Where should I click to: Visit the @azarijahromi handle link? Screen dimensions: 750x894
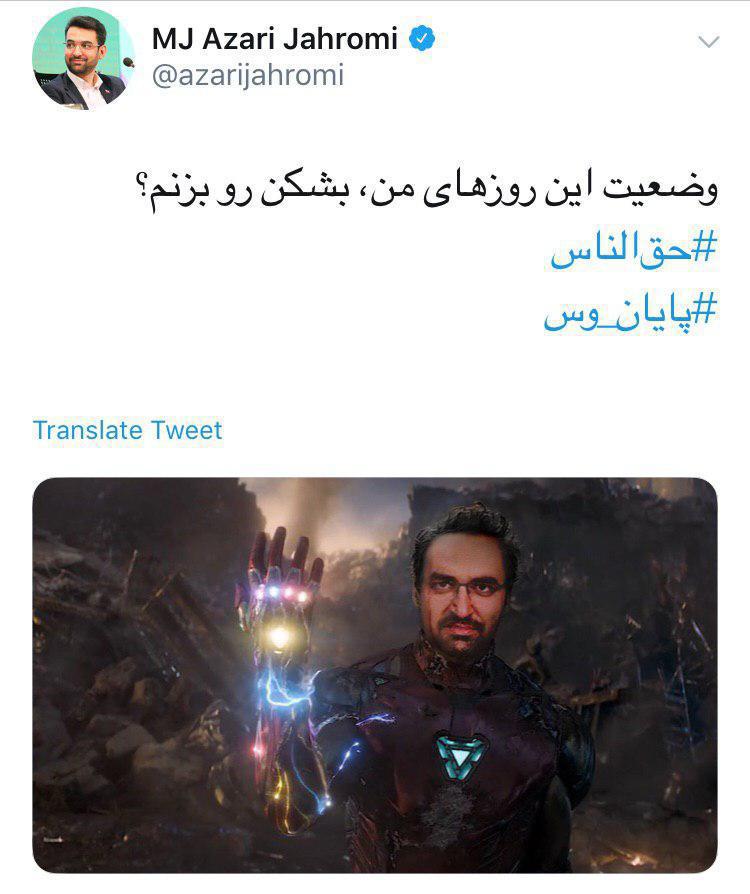pyautogui.click(x=248, y=75)
